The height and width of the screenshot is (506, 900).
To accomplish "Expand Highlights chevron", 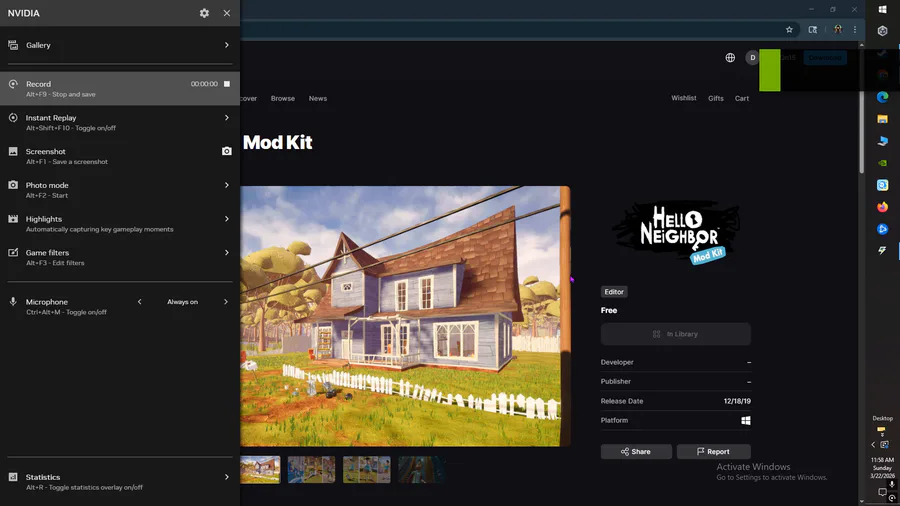I will (x=227, y=219).
